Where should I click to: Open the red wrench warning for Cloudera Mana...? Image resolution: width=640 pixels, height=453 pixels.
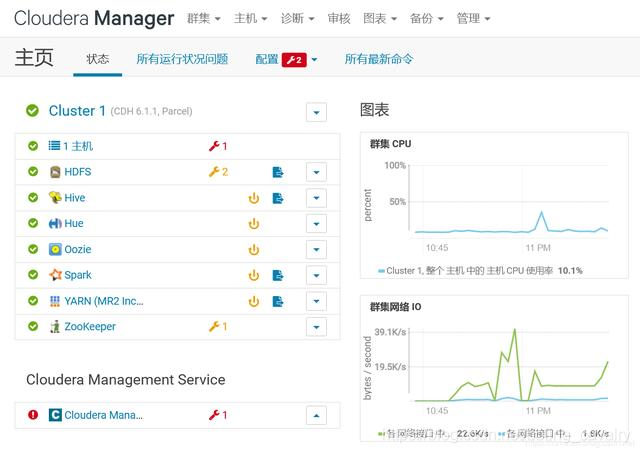218,415
